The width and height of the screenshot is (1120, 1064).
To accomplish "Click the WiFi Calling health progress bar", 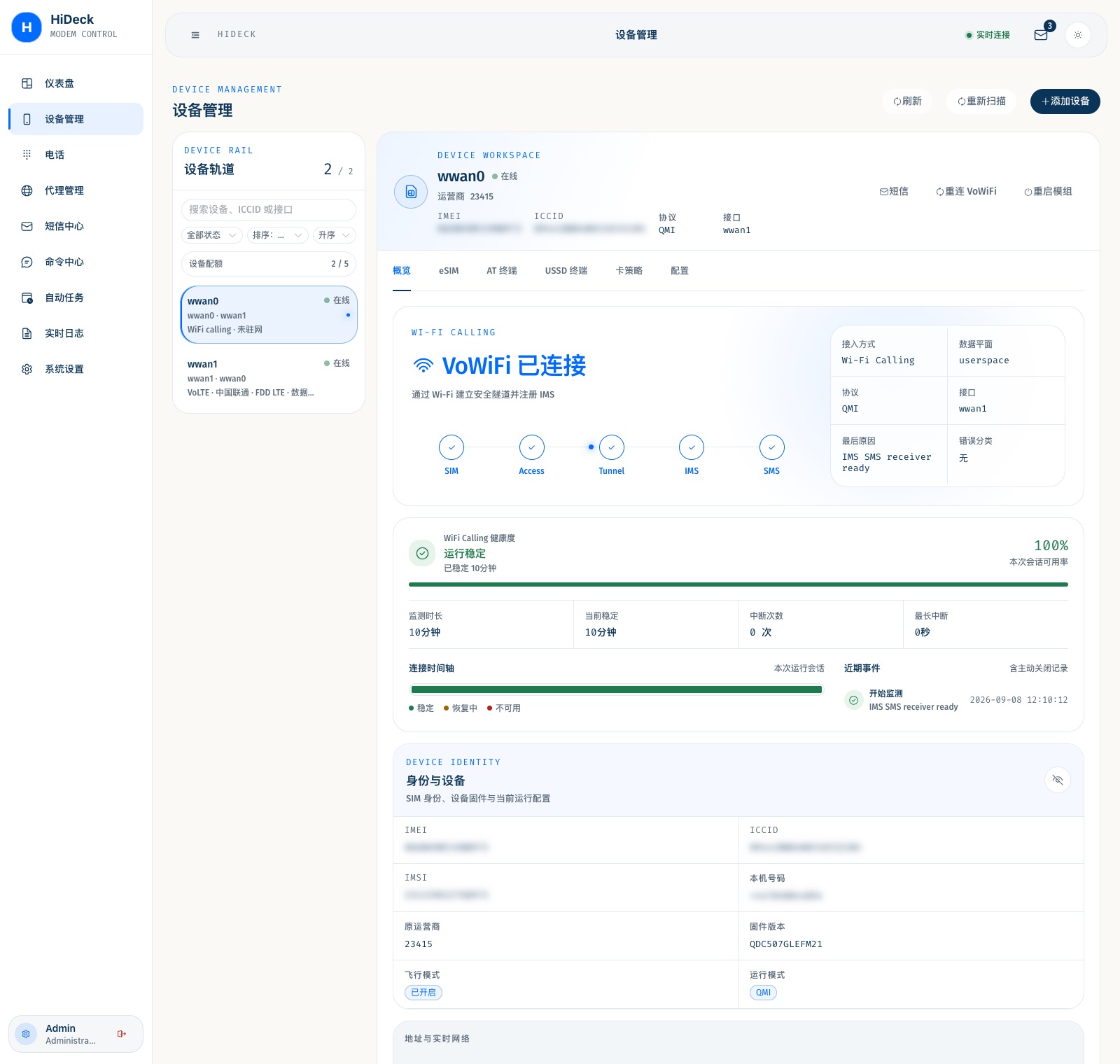I will tap(738, 584).
